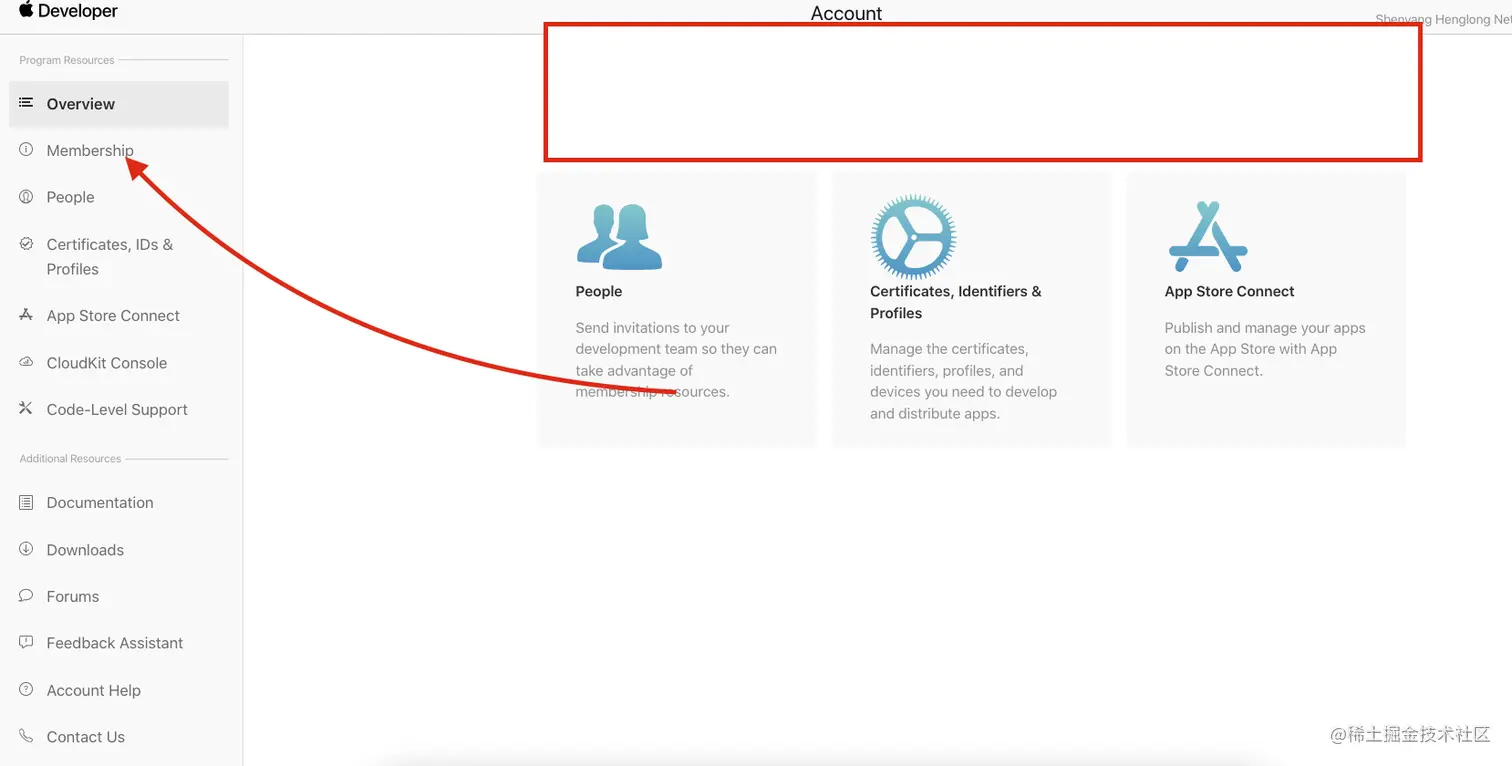Click the Program Resources section label
The image size is (1512, 766).
coord(67,60)
